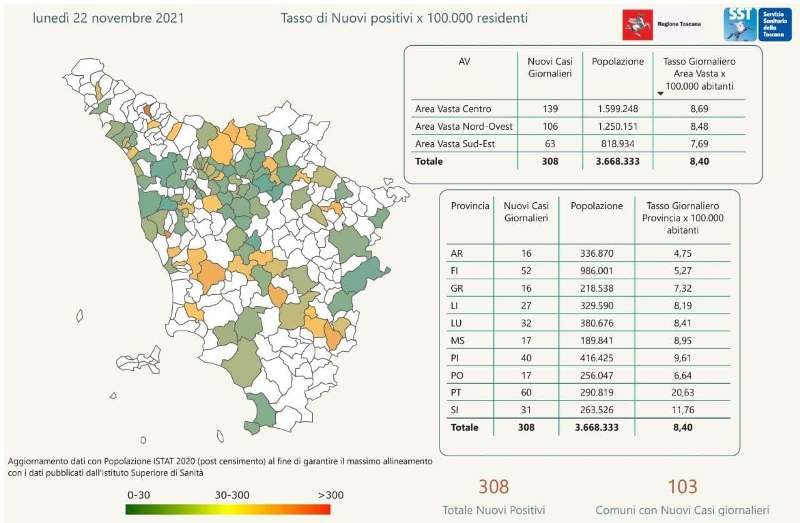The height and width of the screenshot is (523, 800).
Task: Click the 308 Totale Nuovi Positivi card
Action: tap(493, 497)
